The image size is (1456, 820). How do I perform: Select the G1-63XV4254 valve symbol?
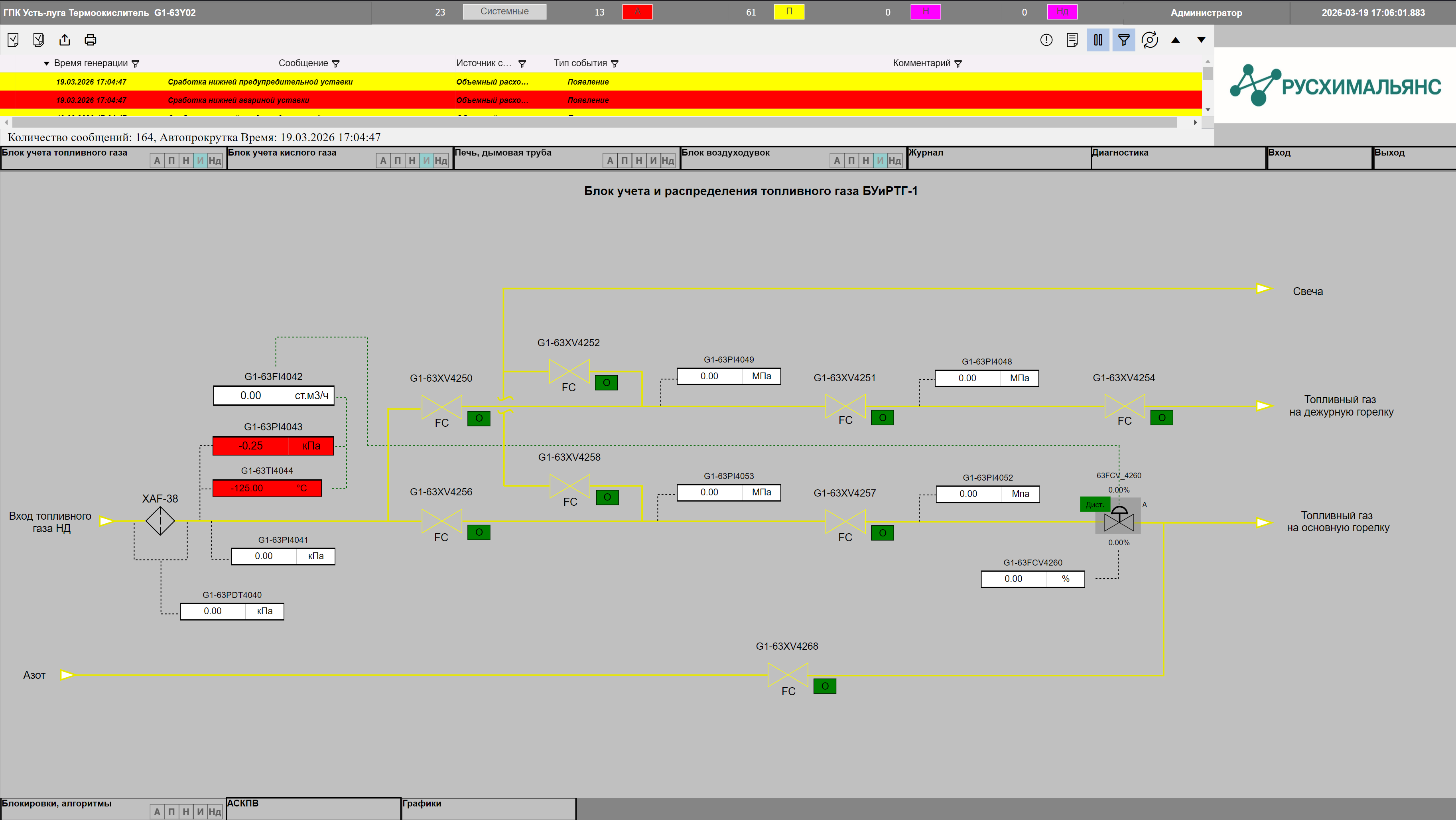point(1124,406)
